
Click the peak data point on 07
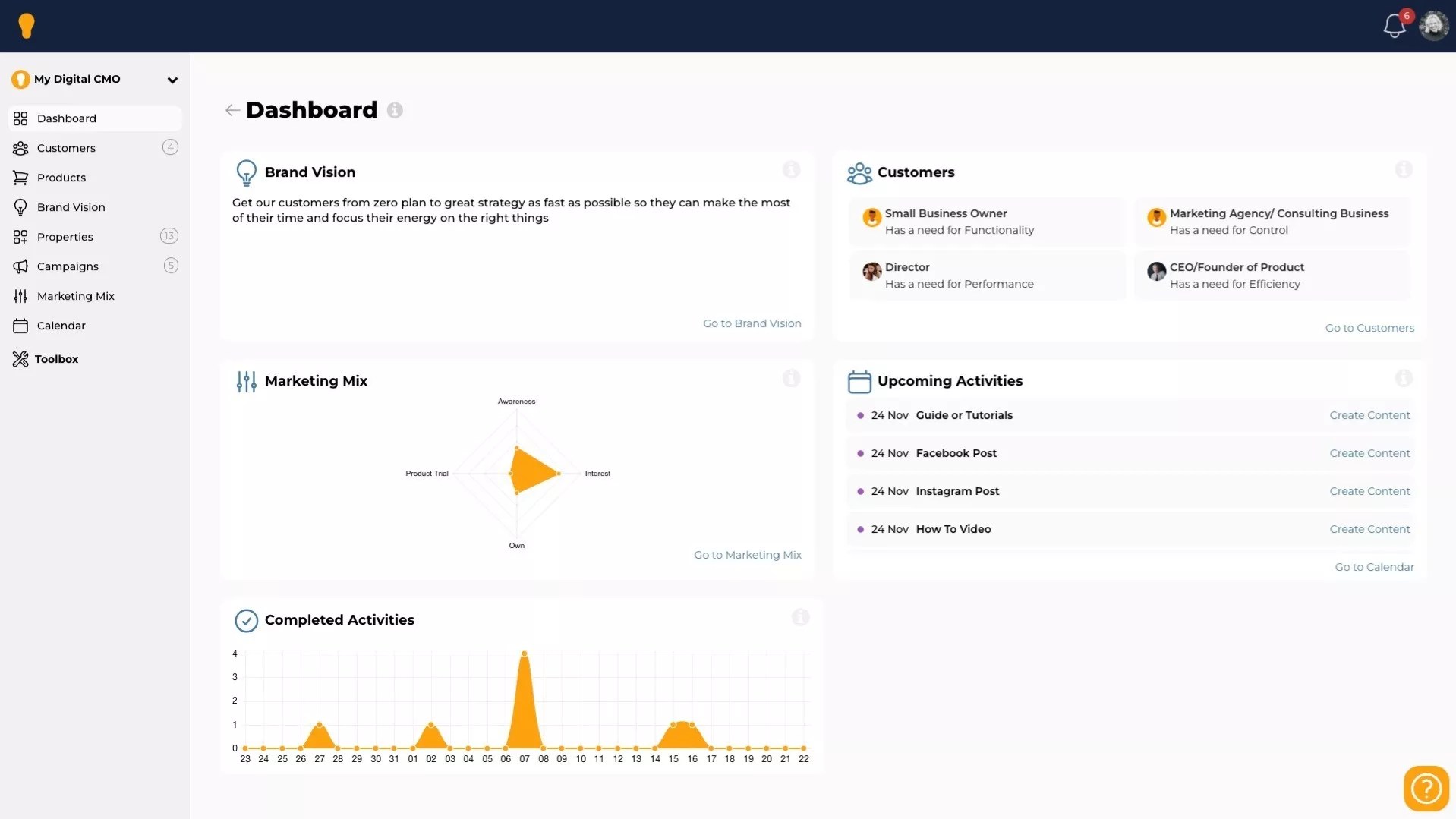click(x=524, y=654)
